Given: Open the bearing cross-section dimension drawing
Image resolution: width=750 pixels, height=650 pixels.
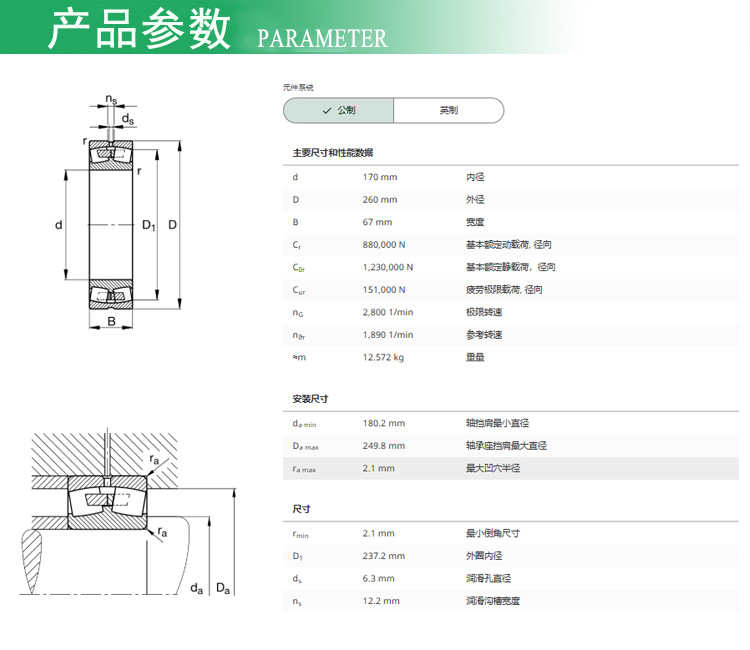Looking at the screenshot, I should pyautogui.click(x=119, y=212).
